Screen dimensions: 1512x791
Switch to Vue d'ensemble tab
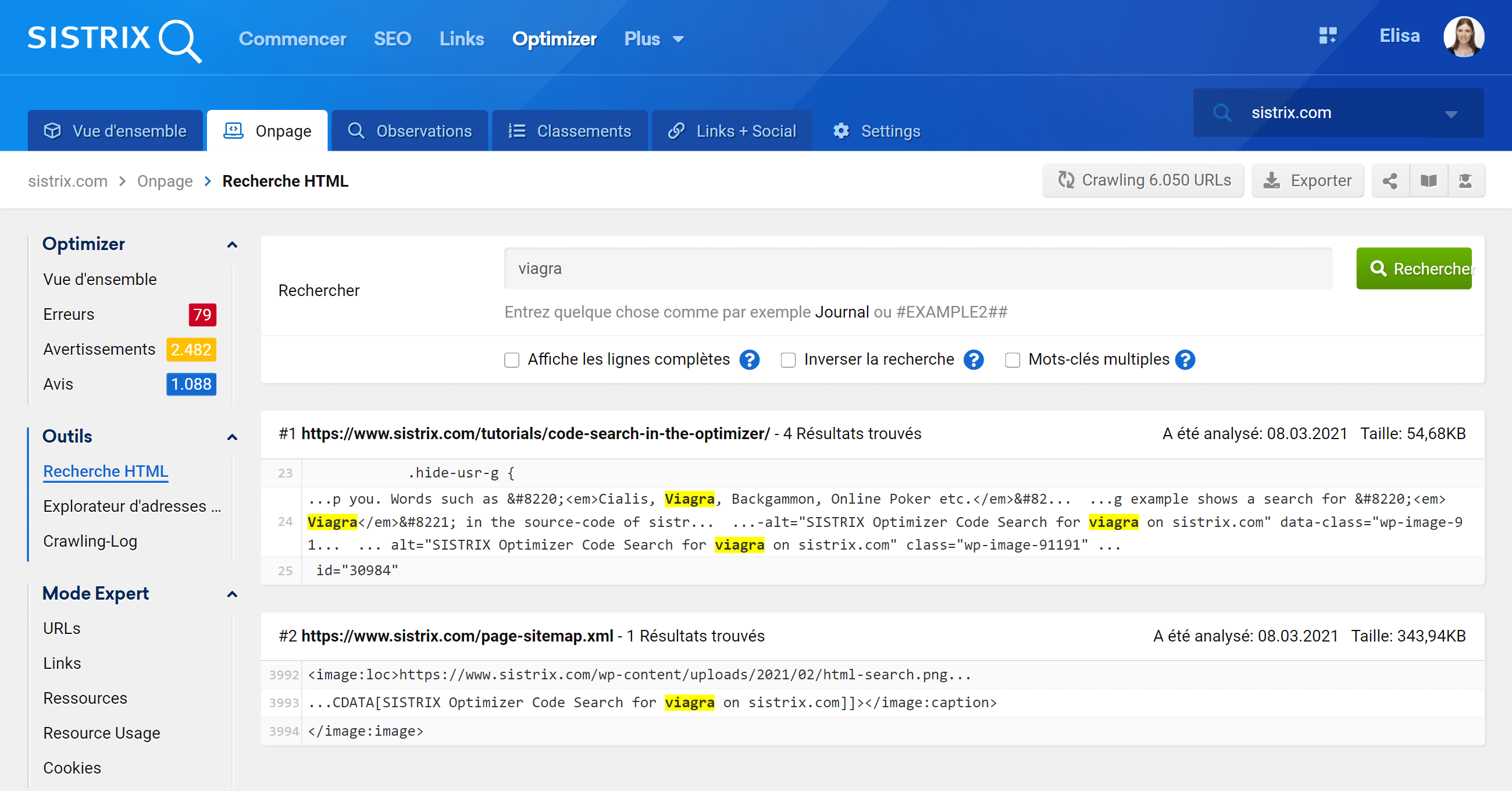pyautogui.click(x=116, y=130)
